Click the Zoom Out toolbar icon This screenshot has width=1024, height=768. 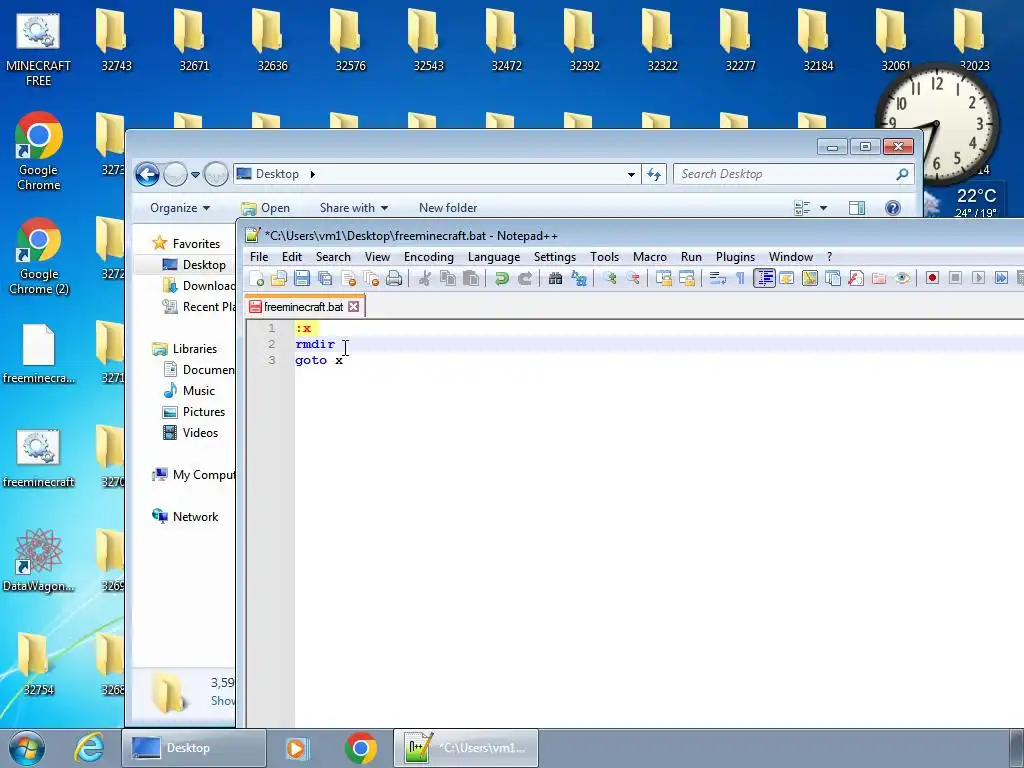(x=633, y=279)
